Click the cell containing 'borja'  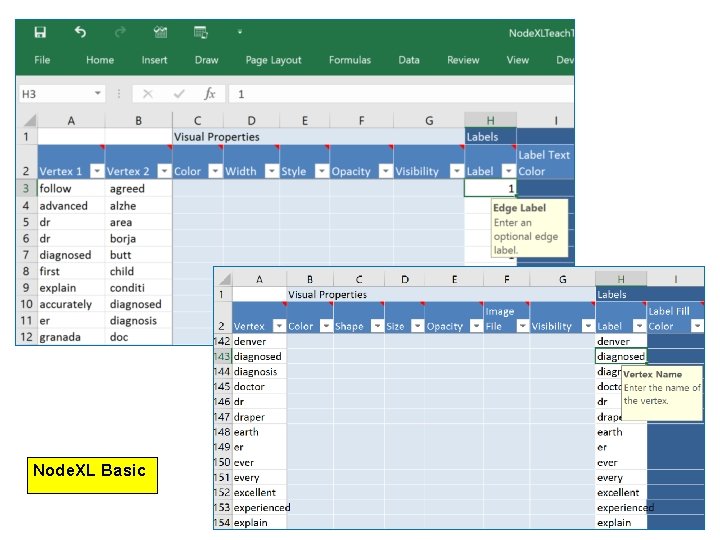point(139,239)
